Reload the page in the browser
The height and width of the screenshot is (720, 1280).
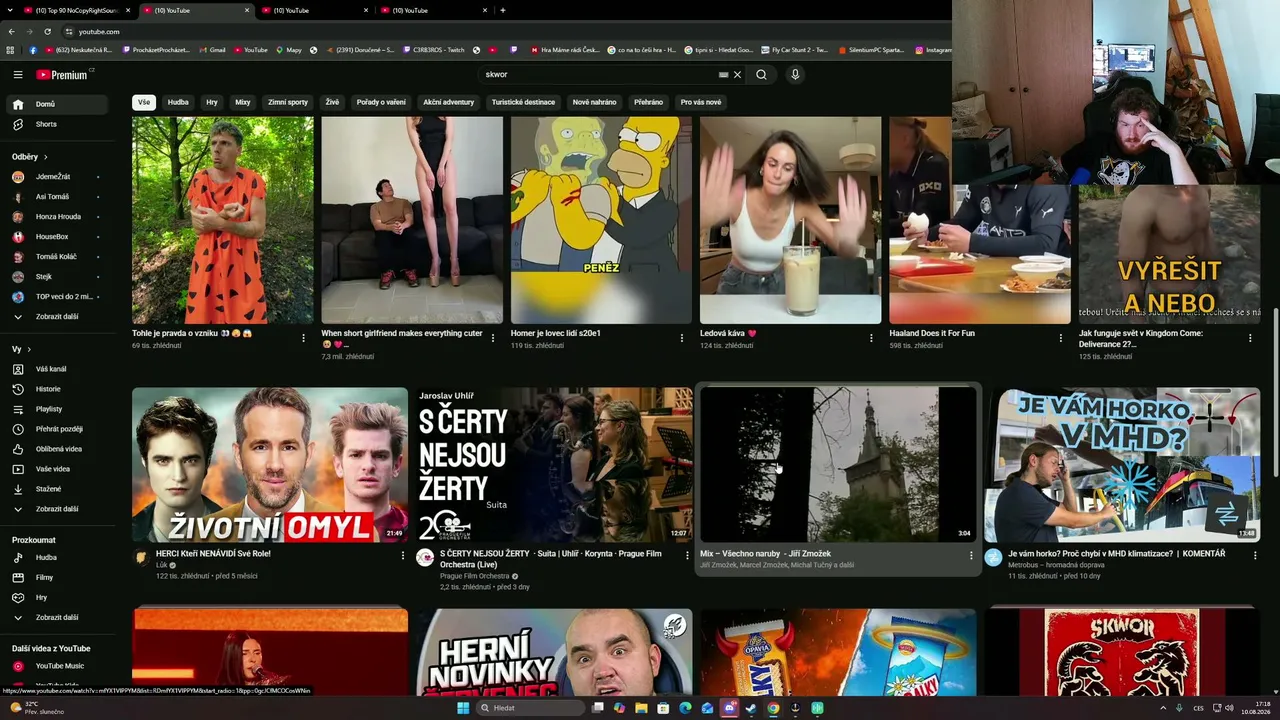(47, 31)
